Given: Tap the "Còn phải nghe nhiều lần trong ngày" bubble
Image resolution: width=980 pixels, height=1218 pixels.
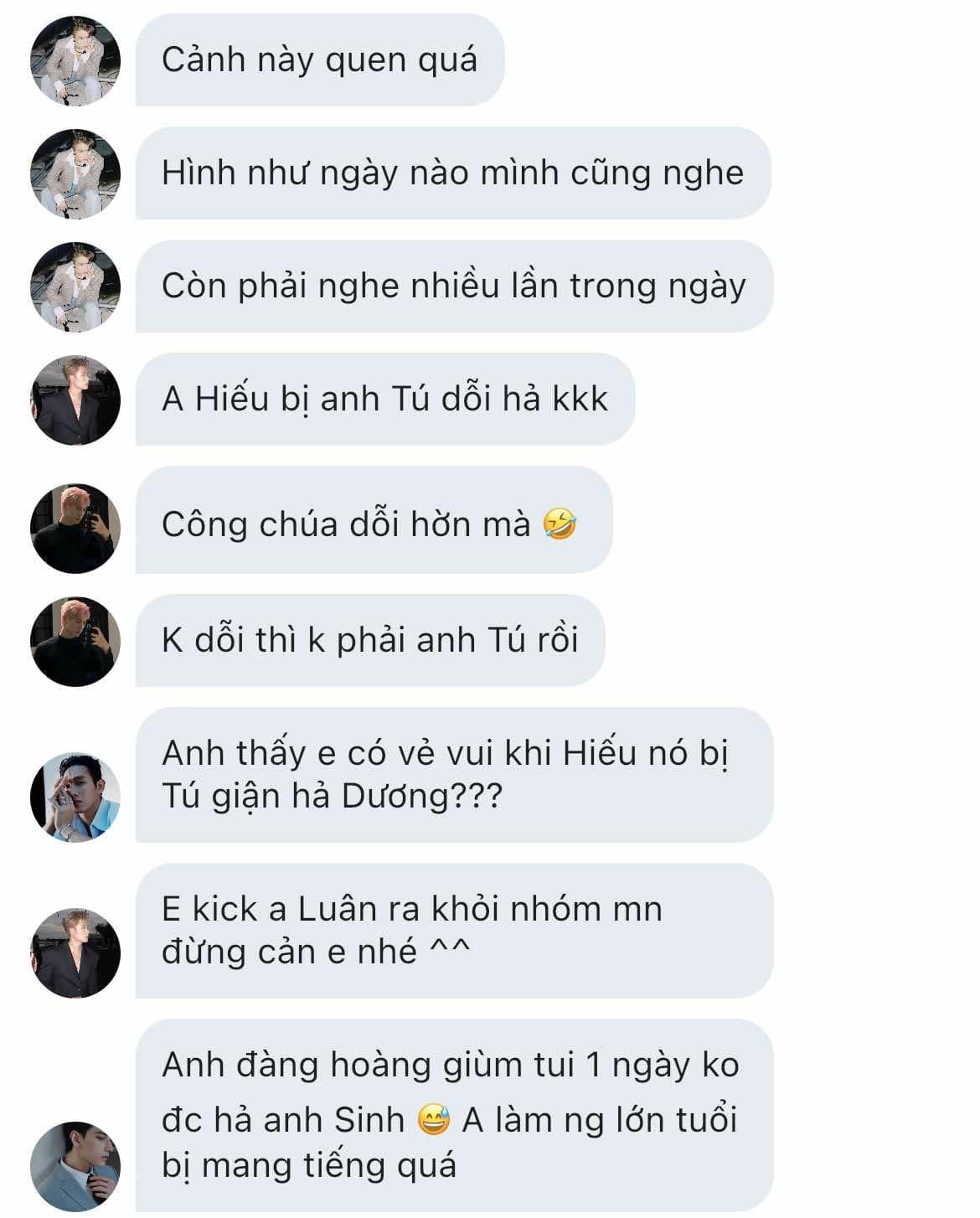Looking at the screenshot, I should 454,286.
